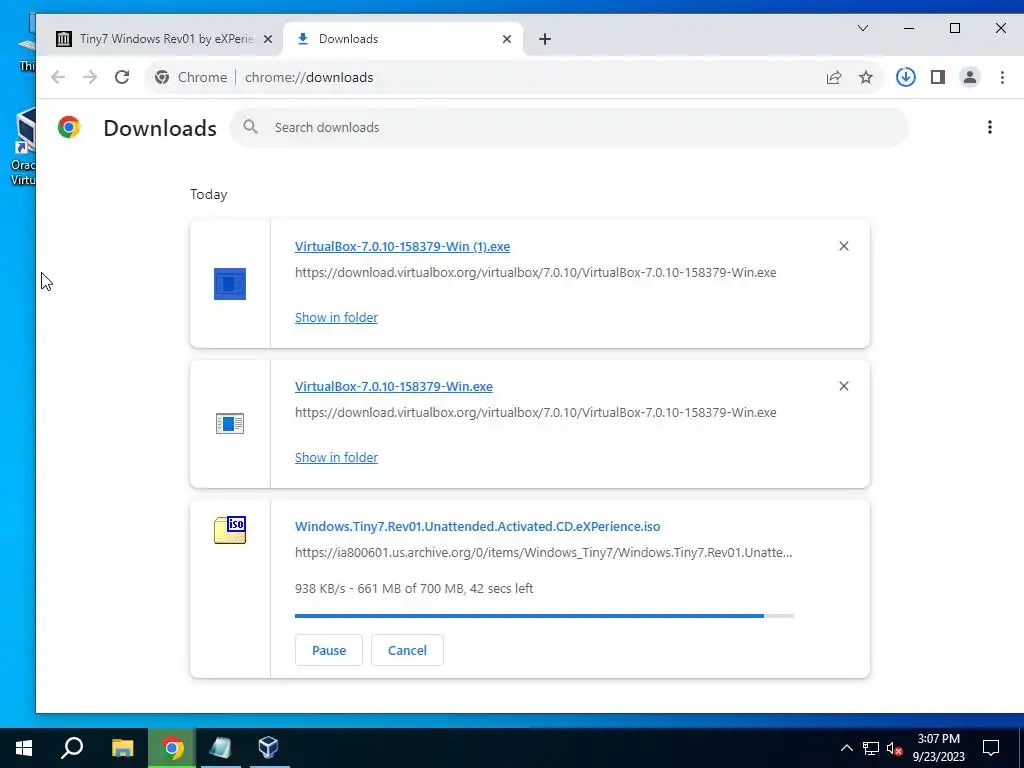Viewport: 1024px width, 768px height.
Task: Reload the downloads page
Action: tap(122, 77)
